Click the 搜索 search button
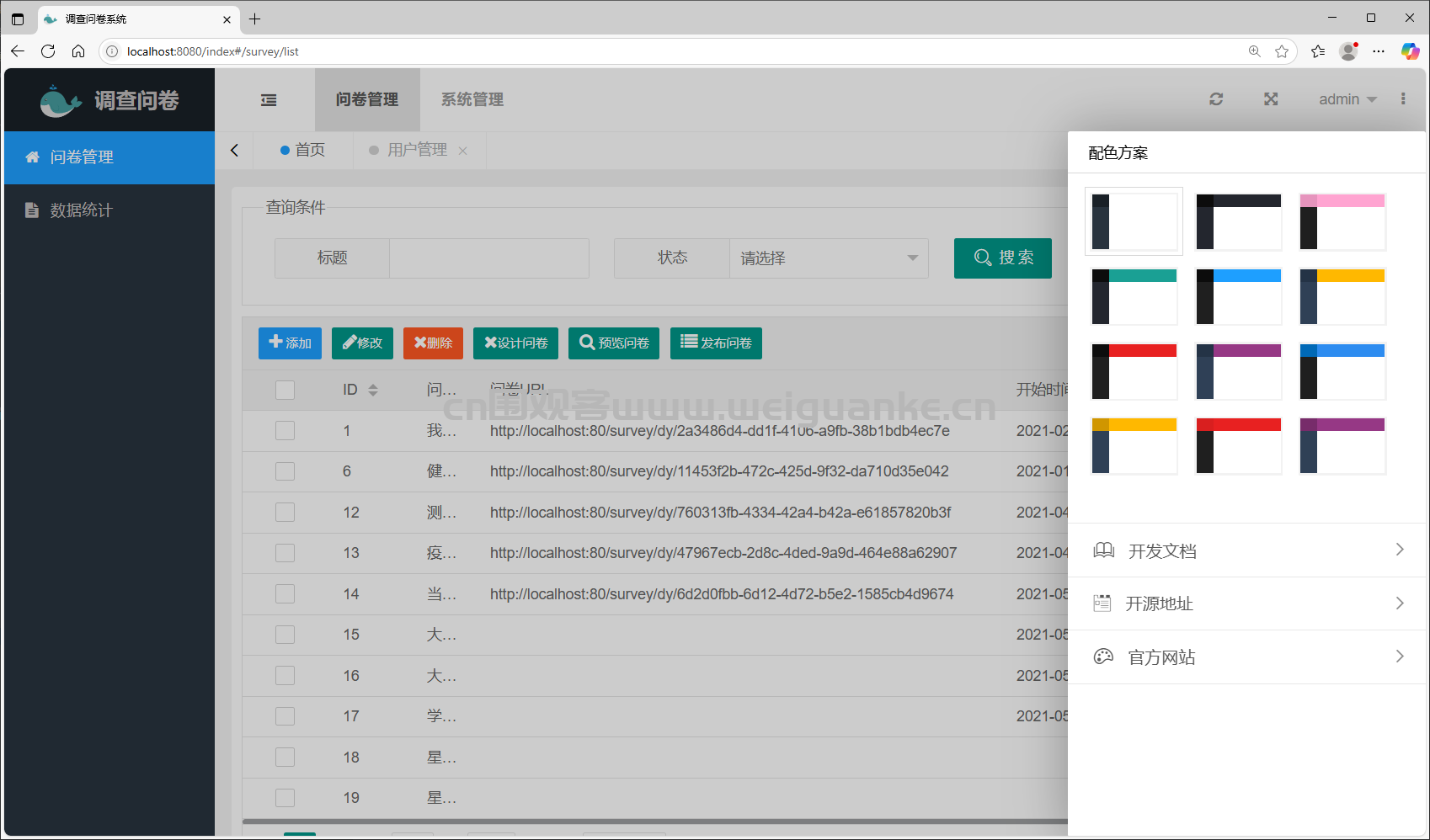The height and width of the screenshot is (840, 1430). point(1003,258)
